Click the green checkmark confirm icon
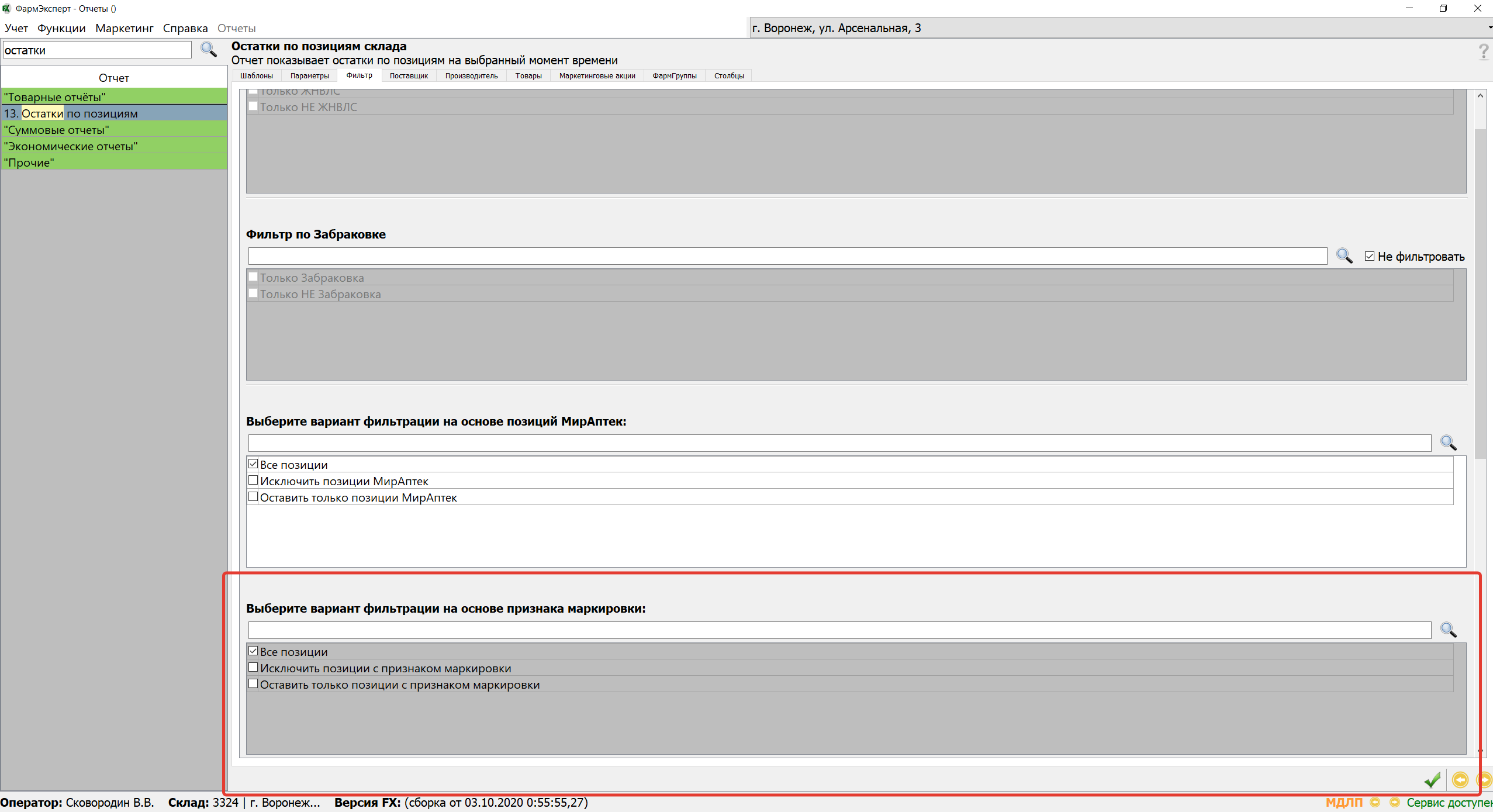The width and height of the screenshot is (1493, 812). tap(1432, 779)
